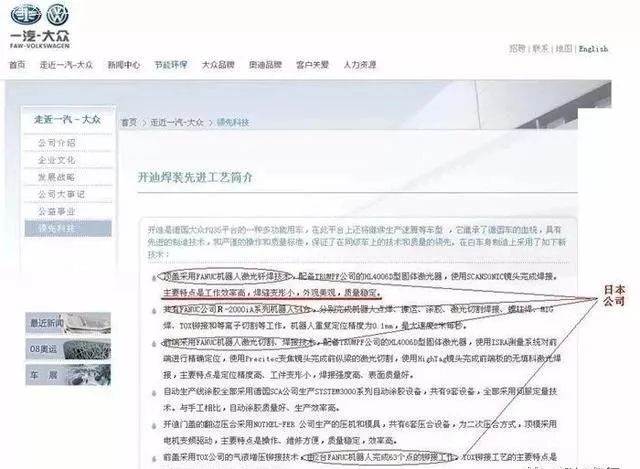
Task: Click the 开迪焊装先进工艺简介 article title
Action: click(196, 177)
